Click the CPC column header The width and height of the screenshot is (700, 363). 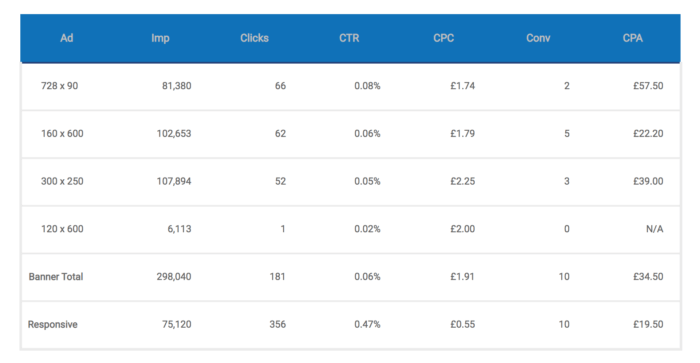(444, 38)
